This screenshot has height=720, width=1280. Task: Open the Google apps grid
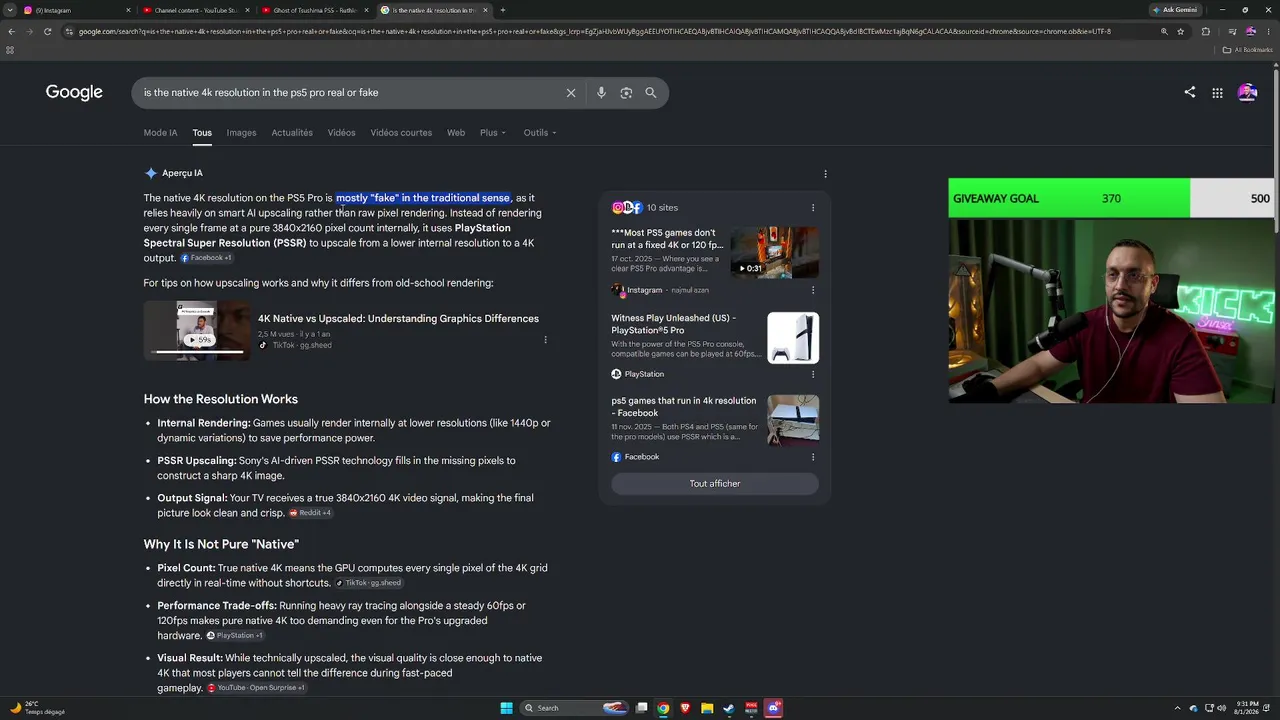[1217, 93]
